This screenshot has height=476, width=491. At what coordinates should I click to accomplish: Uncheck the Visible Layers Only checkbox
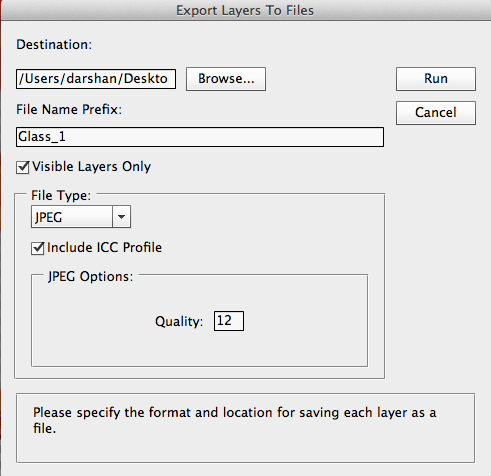[23, 167]
